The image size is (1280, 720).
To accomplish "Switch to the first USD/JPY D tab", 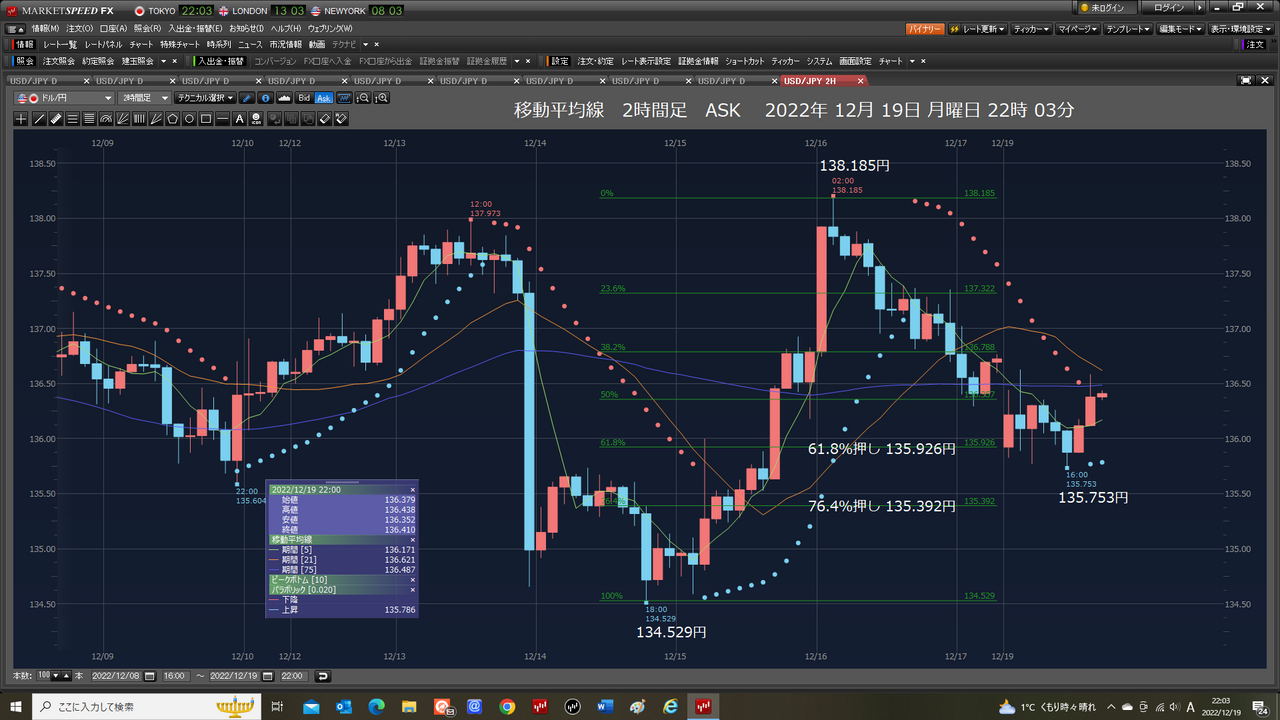I will click(40, 80).
